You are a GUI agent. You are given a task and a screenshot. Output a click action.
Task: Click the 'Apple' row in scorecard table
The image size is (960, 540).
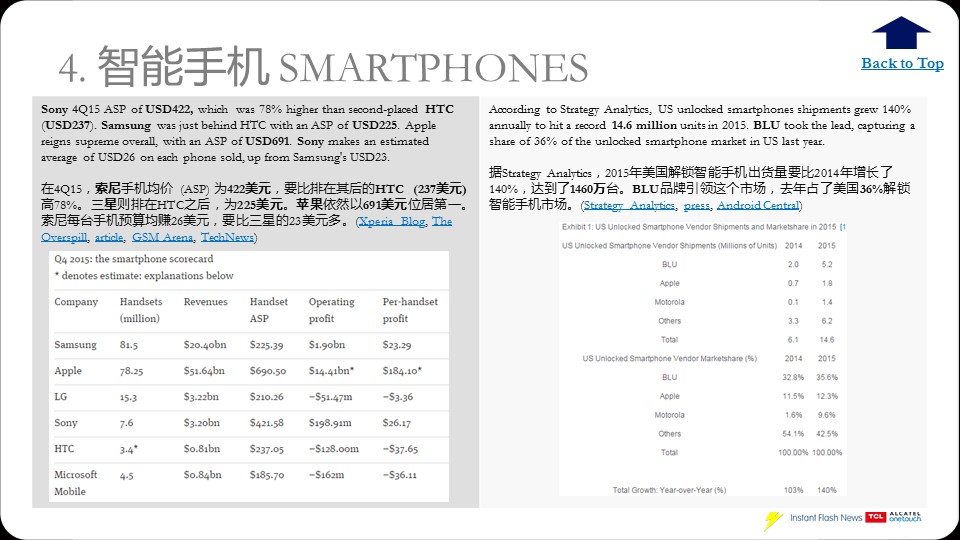click(x=249, y=371)
